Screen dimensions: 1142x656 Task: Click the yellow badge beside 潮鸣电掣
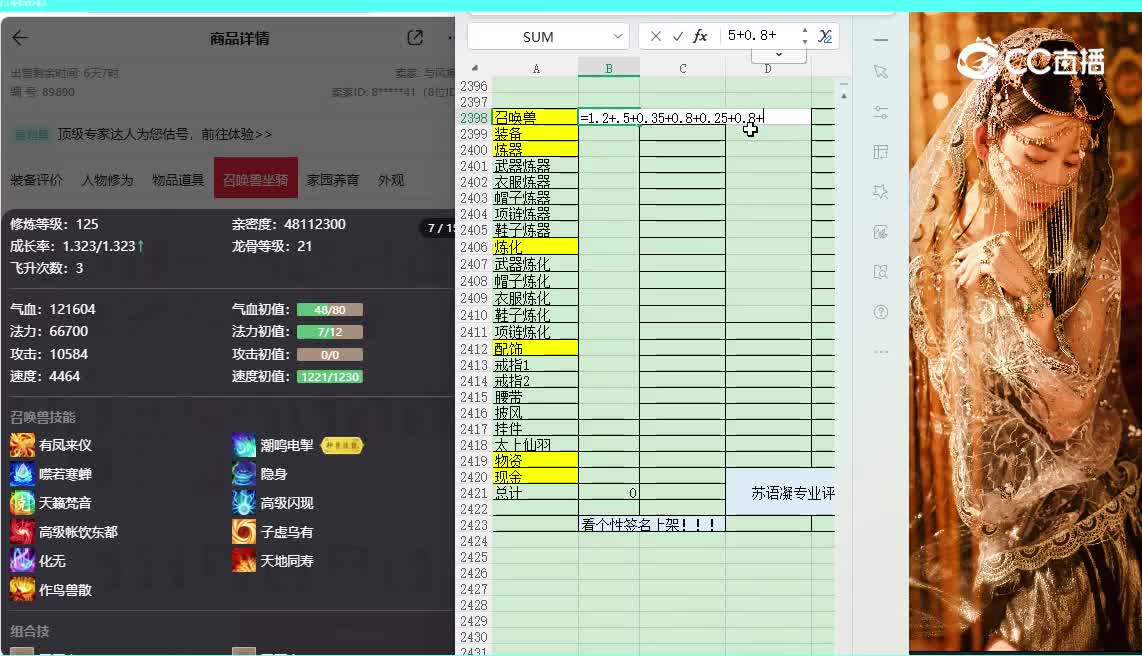pos(342,445)
